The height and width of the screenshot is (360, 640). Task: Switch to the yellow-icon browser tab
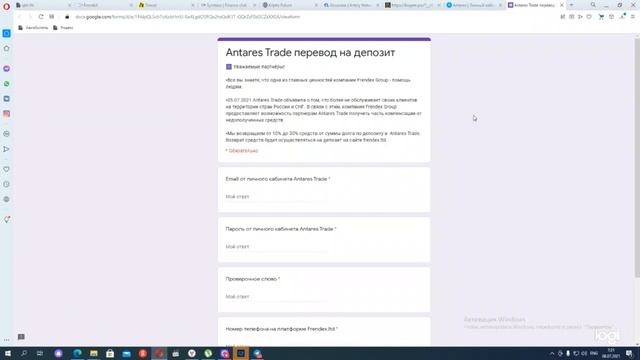(x=167, y=5)
